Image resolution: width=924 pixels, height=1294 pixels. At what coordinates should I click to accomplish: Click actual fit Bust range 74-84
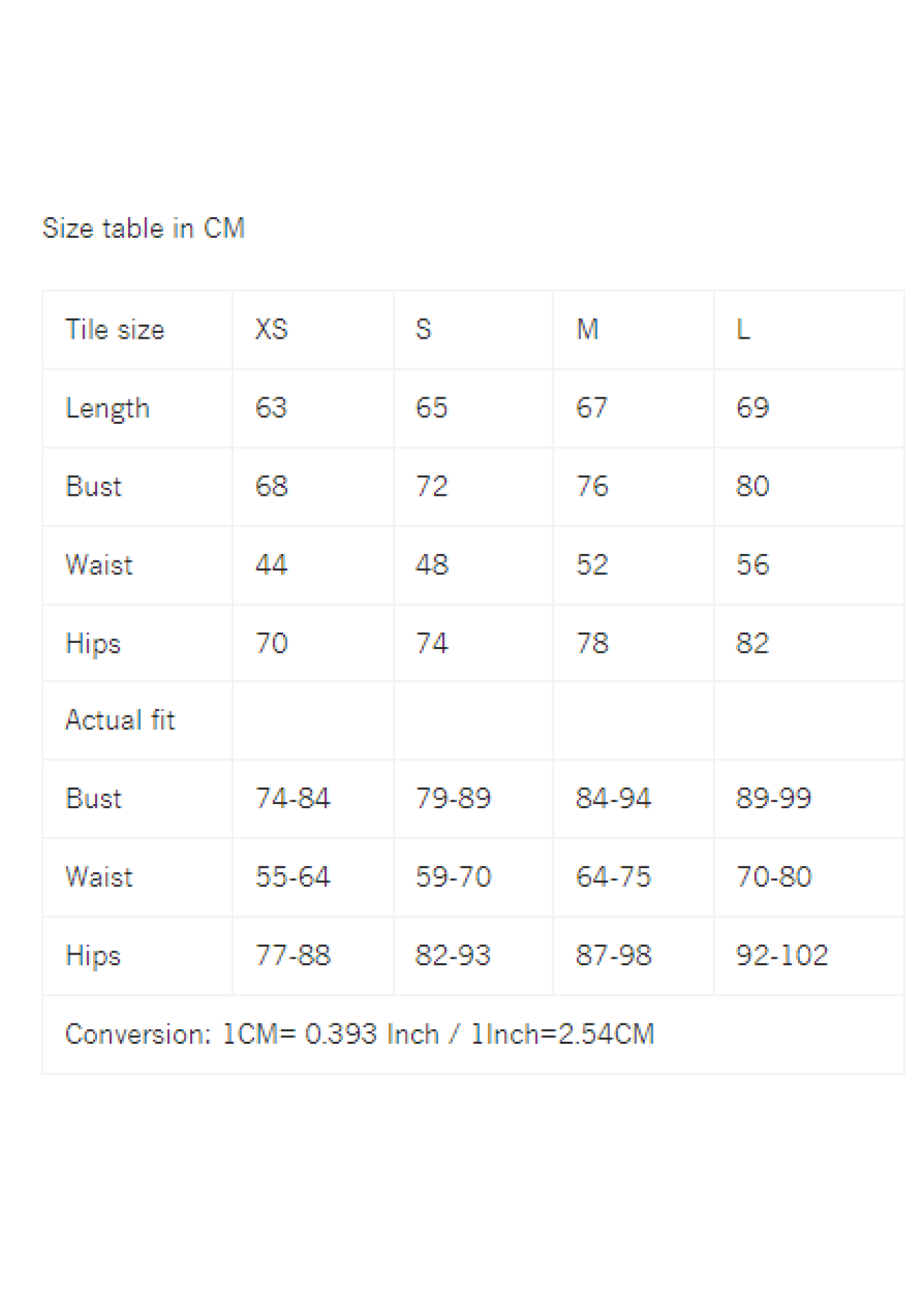coord(293,799)
